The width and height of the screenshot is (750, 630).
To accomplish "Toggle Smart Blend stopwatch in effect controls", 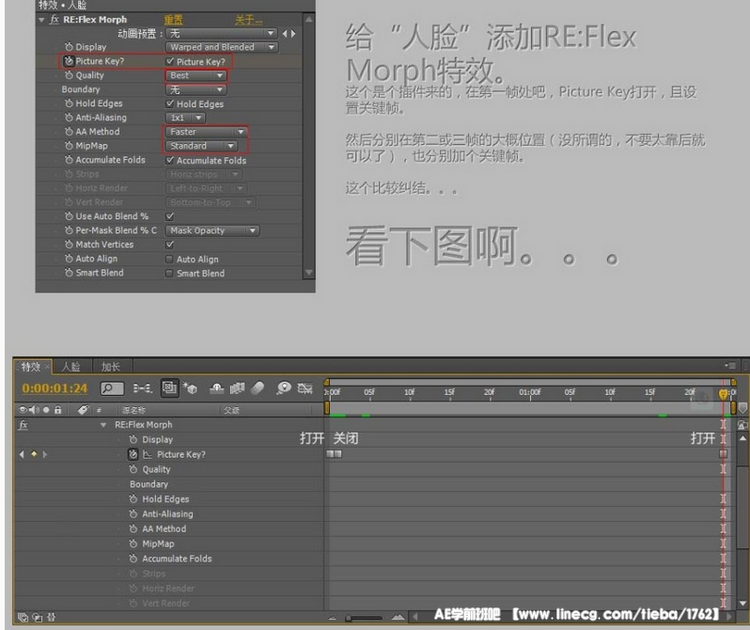I will click(68, 272).
